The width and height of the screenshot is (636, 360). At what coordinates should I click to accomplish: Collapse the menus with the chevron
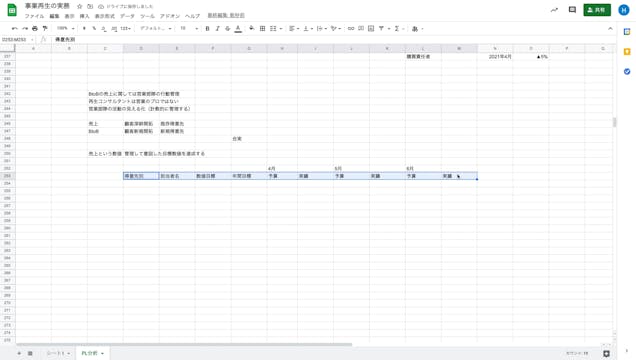click(610, 28)
